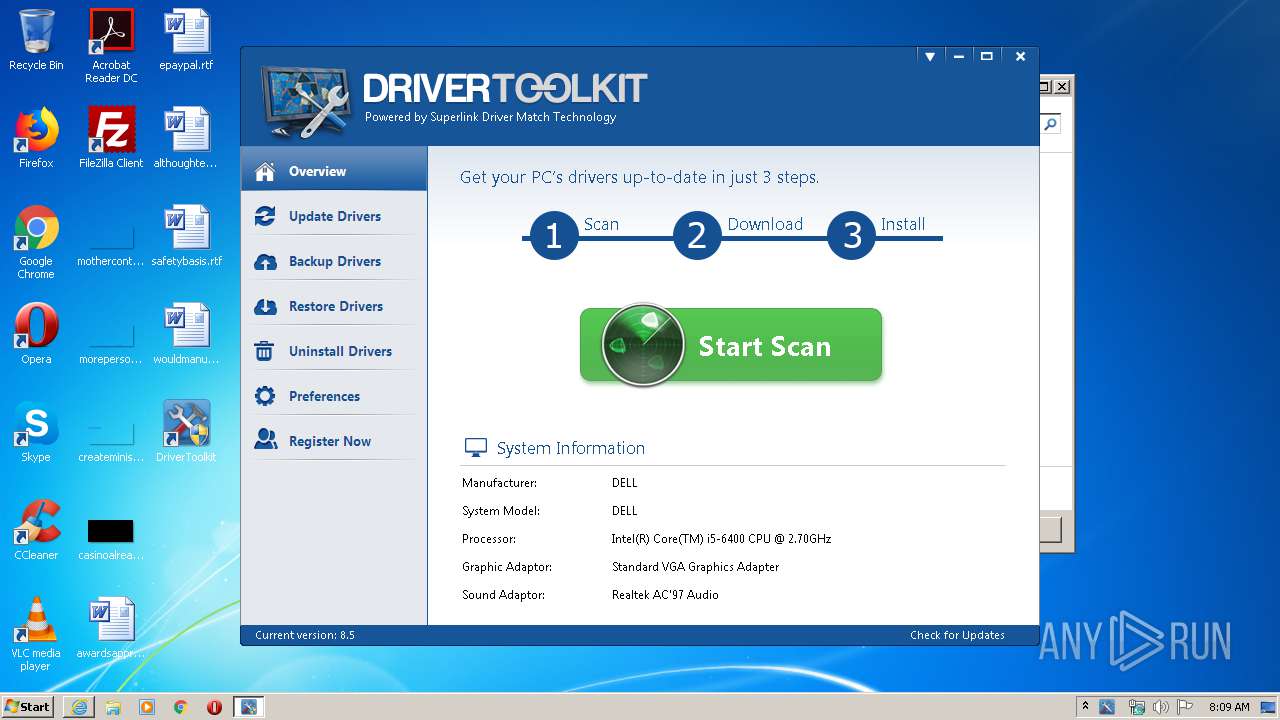Open the Preferences section
Image resolution: width=1280 pixels, height=720 pixels.
point(334,396)
